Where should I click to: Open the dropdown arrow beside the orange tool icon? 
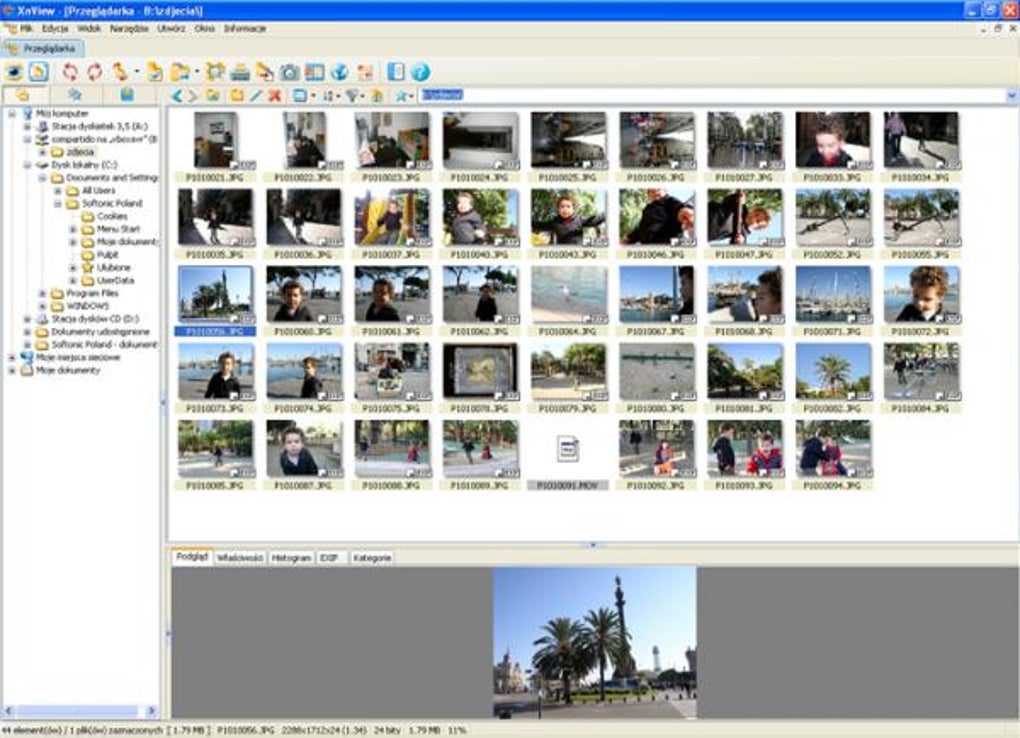(137, 72)
